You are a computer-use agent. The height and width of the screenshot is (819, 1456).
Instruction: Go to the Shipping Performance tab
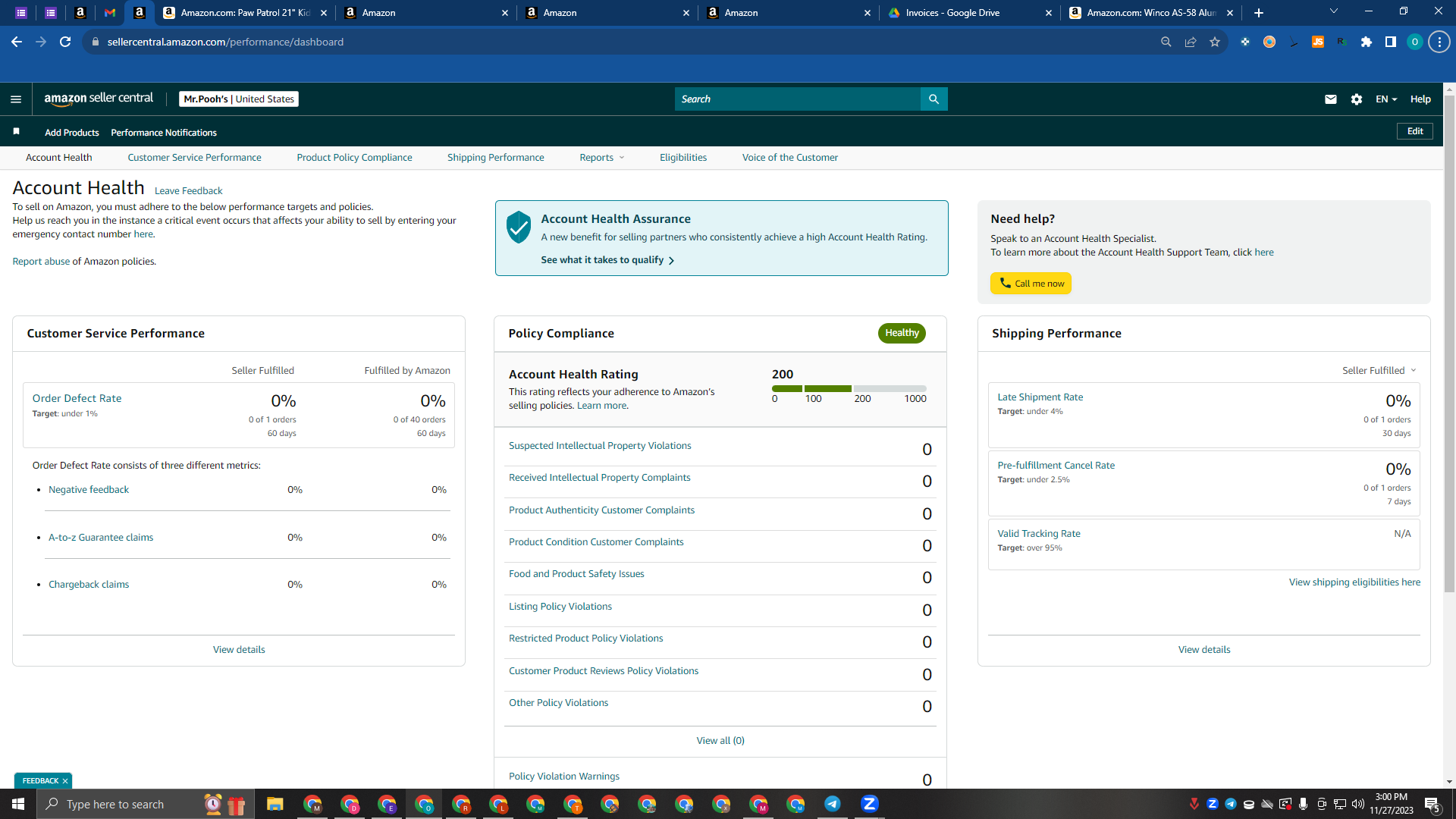(496, 158)
